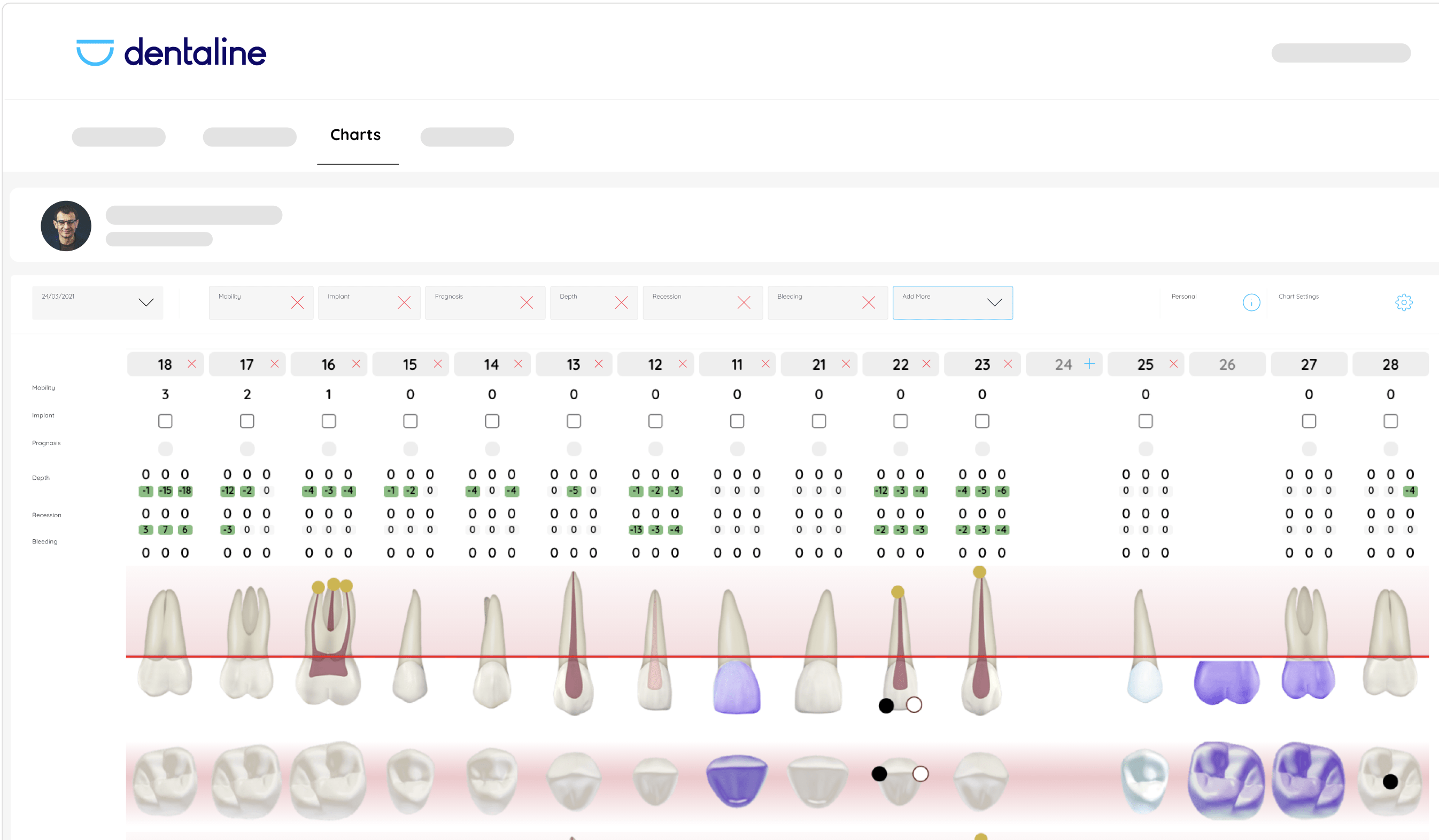1439x840 pixels.
Task: Toggle the Implant checkbox for tooth 28
Action: click(1390, 421)
